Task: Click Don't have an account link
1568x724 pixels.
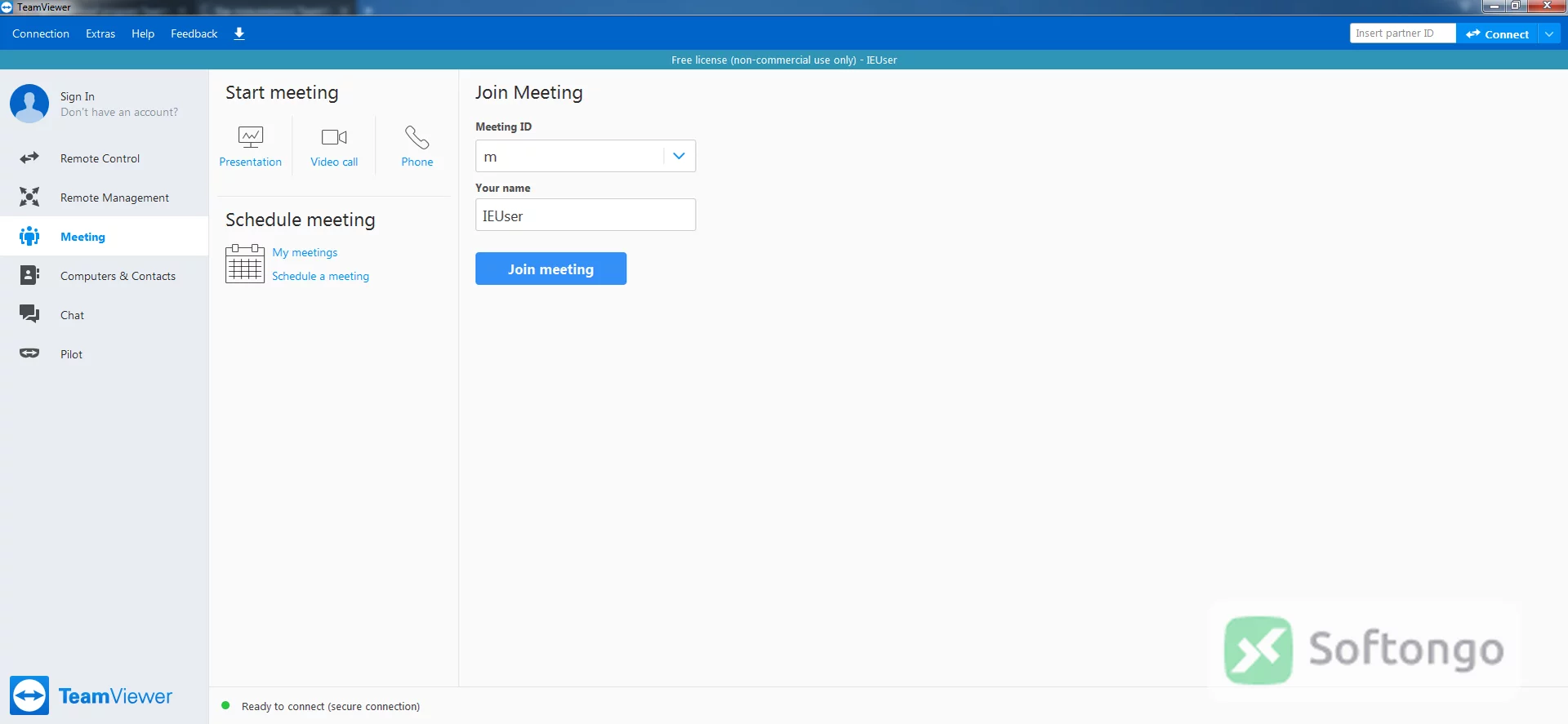Action: (x=119, y=112)
